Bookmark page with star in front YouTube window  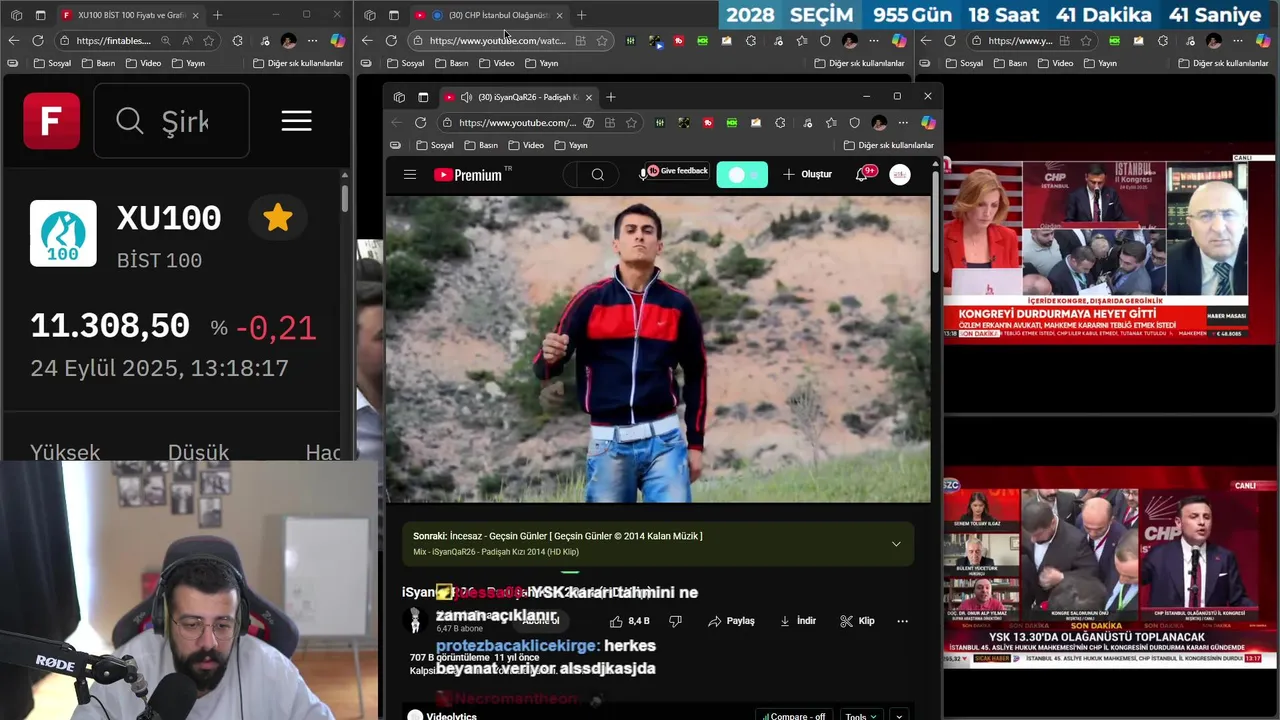631,122
